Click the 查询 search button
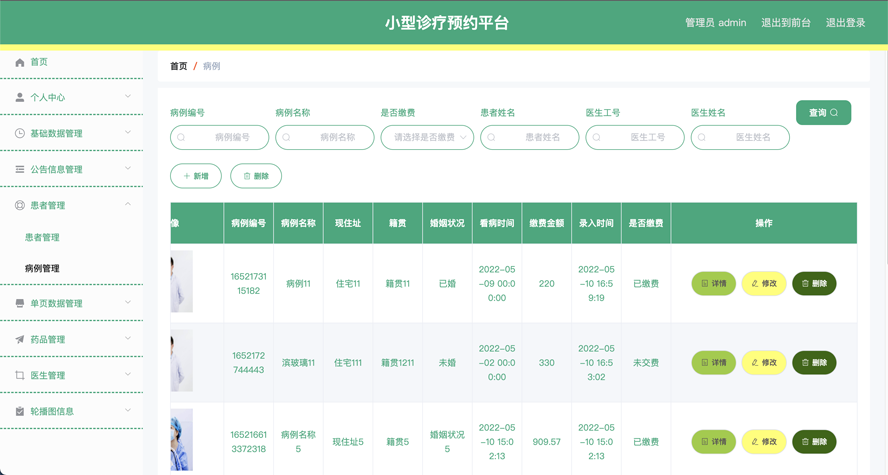888x475 pixels. [x=823, y=113]
